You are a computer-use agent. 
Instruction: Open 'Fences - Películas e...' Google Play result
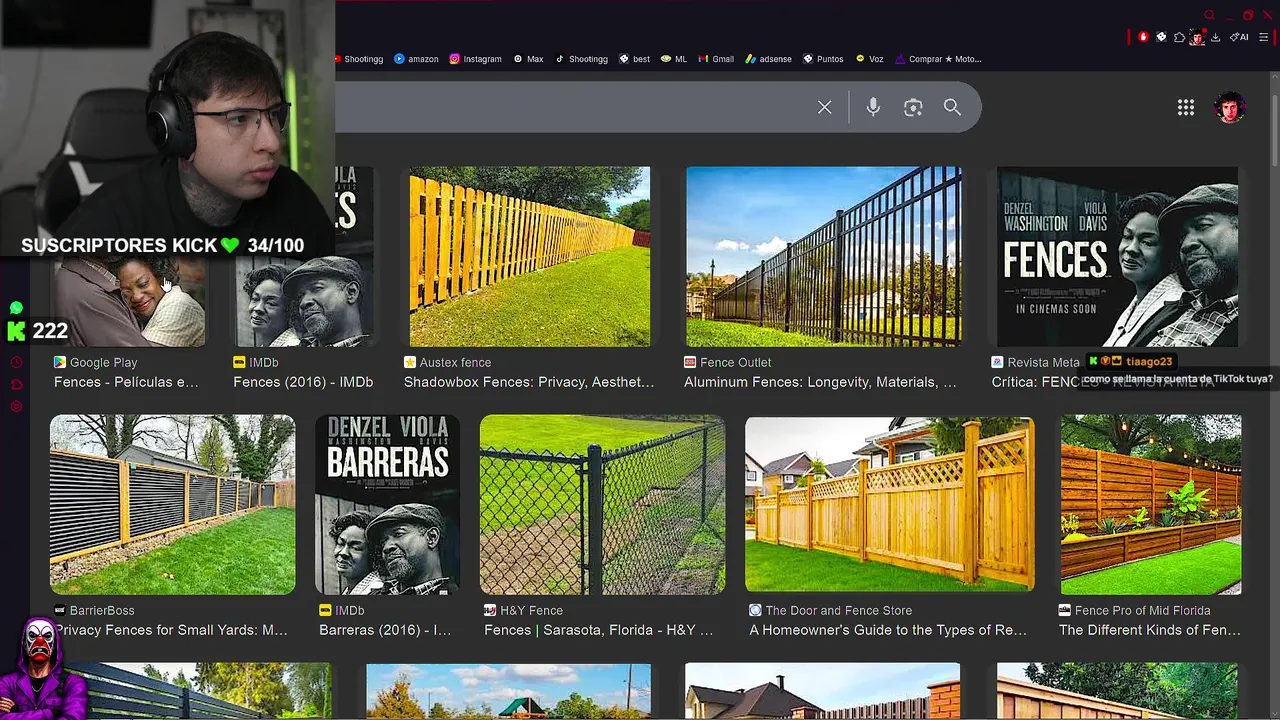click(126, 382)
